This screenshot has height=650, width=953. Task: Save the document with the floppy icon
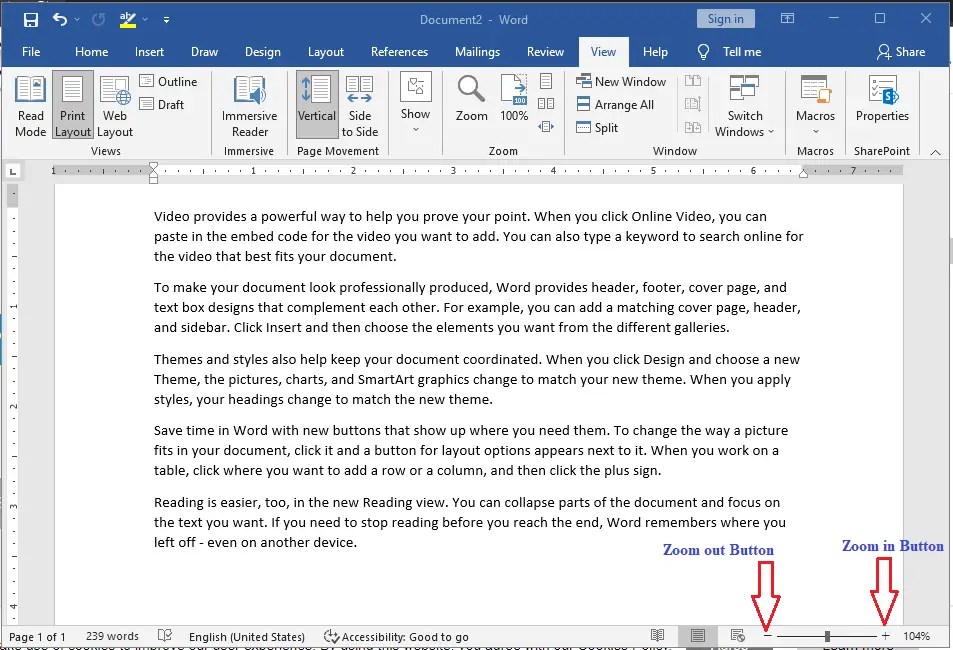[30, 19]
